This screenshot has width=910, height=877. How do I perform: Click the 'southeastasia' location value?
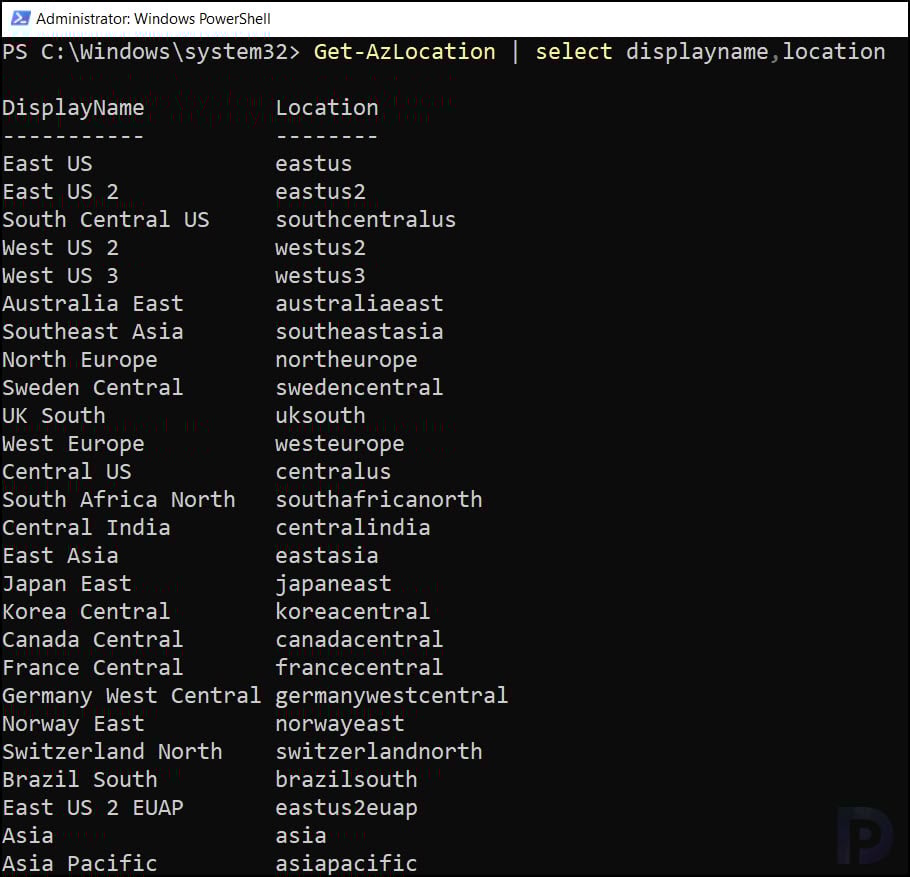click(359, 331)
